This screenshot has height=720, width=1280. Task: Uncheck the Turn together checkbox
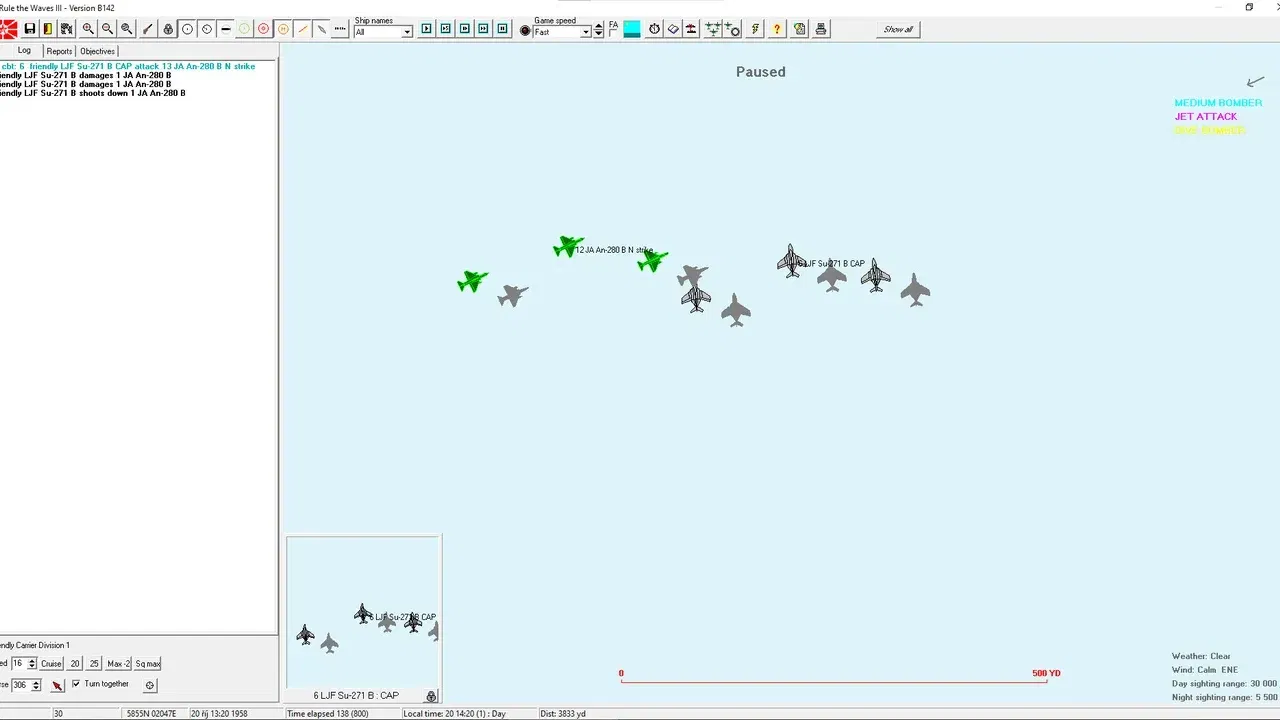click(x=76, y=684)
